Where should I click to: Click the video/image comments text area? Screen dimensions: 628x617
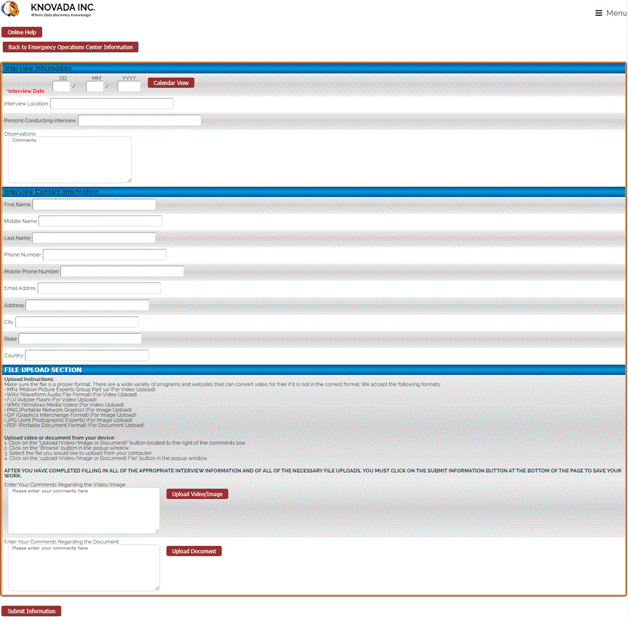pyautogui.click(x=83, y=510)
